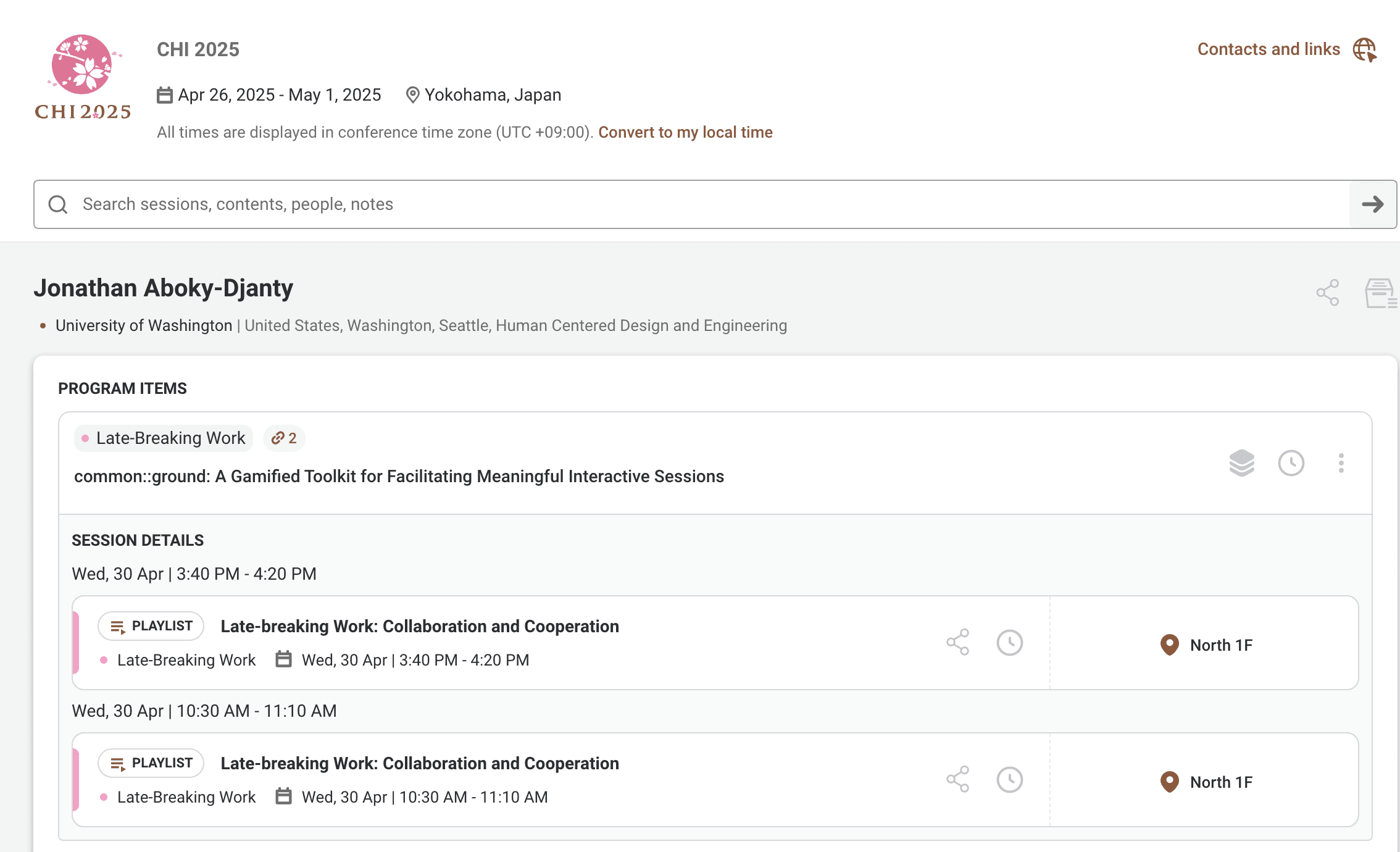
Task: Click the search sessions input field
Action: (x=679, y=204)
